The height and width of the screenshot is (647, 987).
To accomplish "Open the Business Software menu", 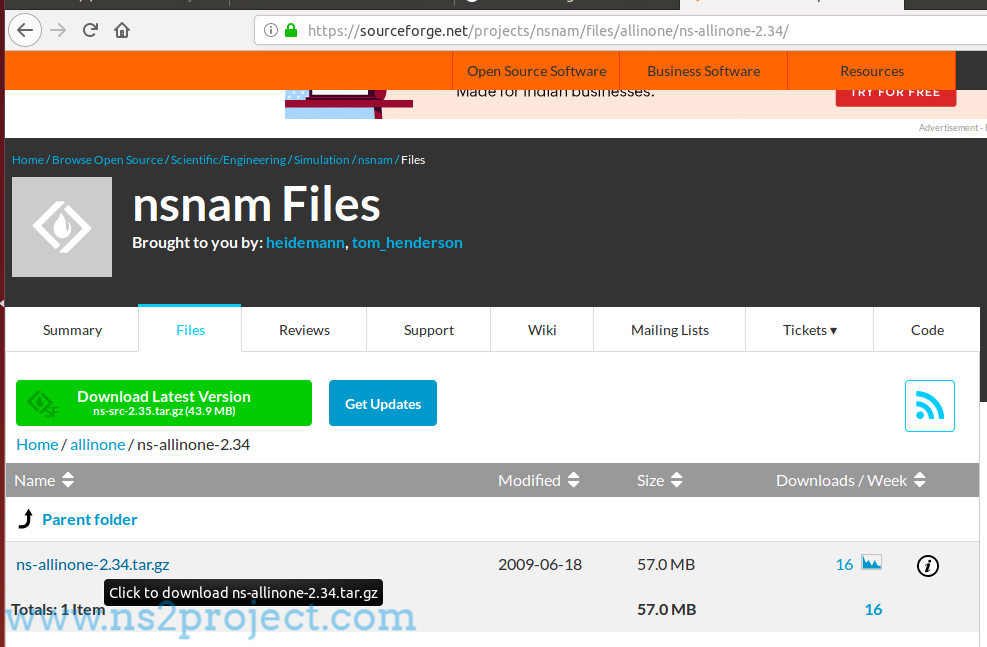I will (x=704, y=71).
